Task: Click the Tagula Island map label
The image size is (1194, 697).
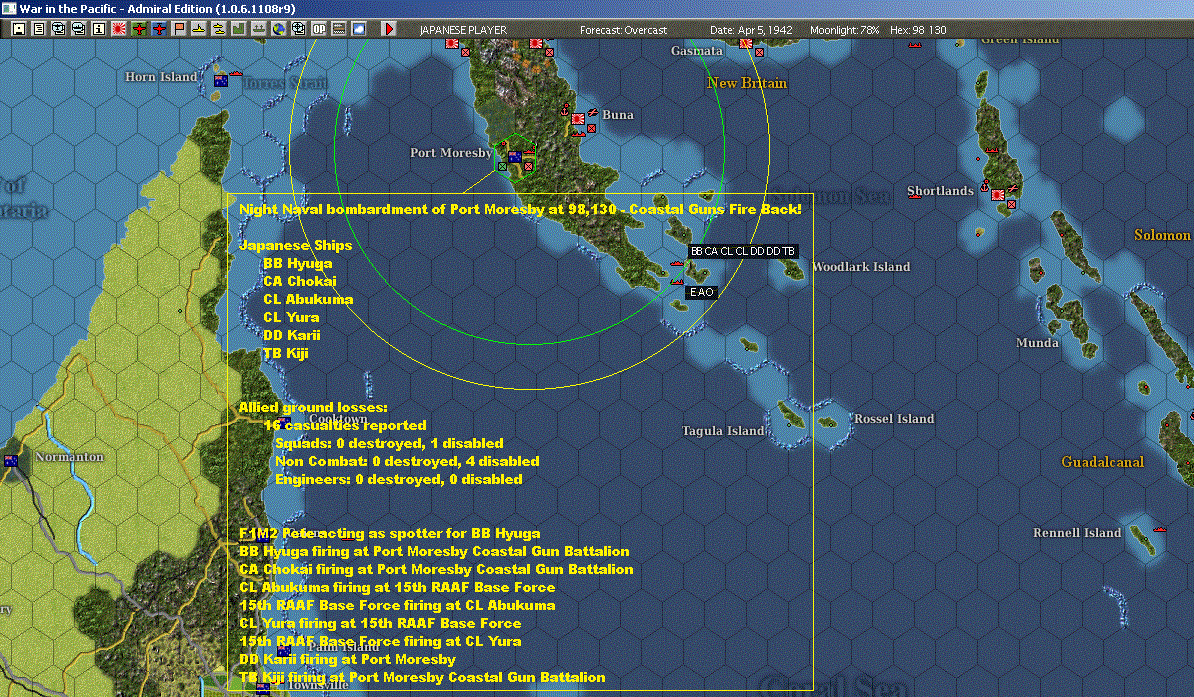Action: pyautogui.click(x=723, y=430)
